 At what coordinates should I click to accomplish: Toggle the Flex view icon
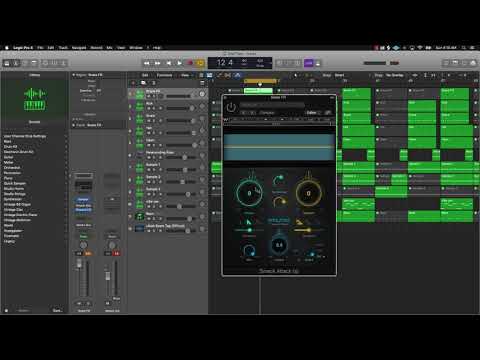tap(228, 75)
